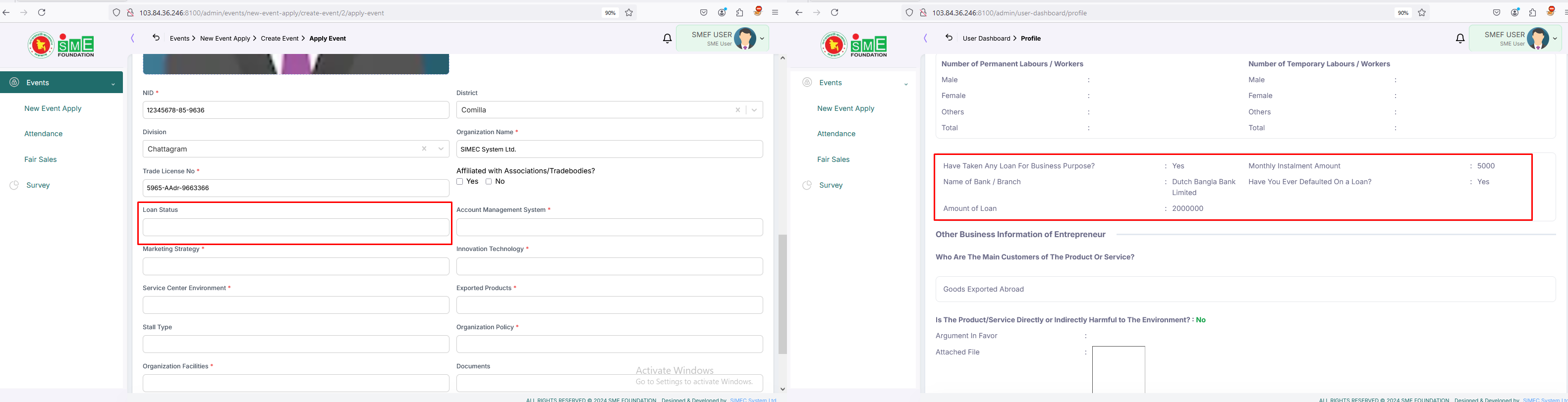Screen dimensions: 1568x402
Task: Click Survey icon in left window sidebar
Action: pyautogui.click(x=14, y=185)
